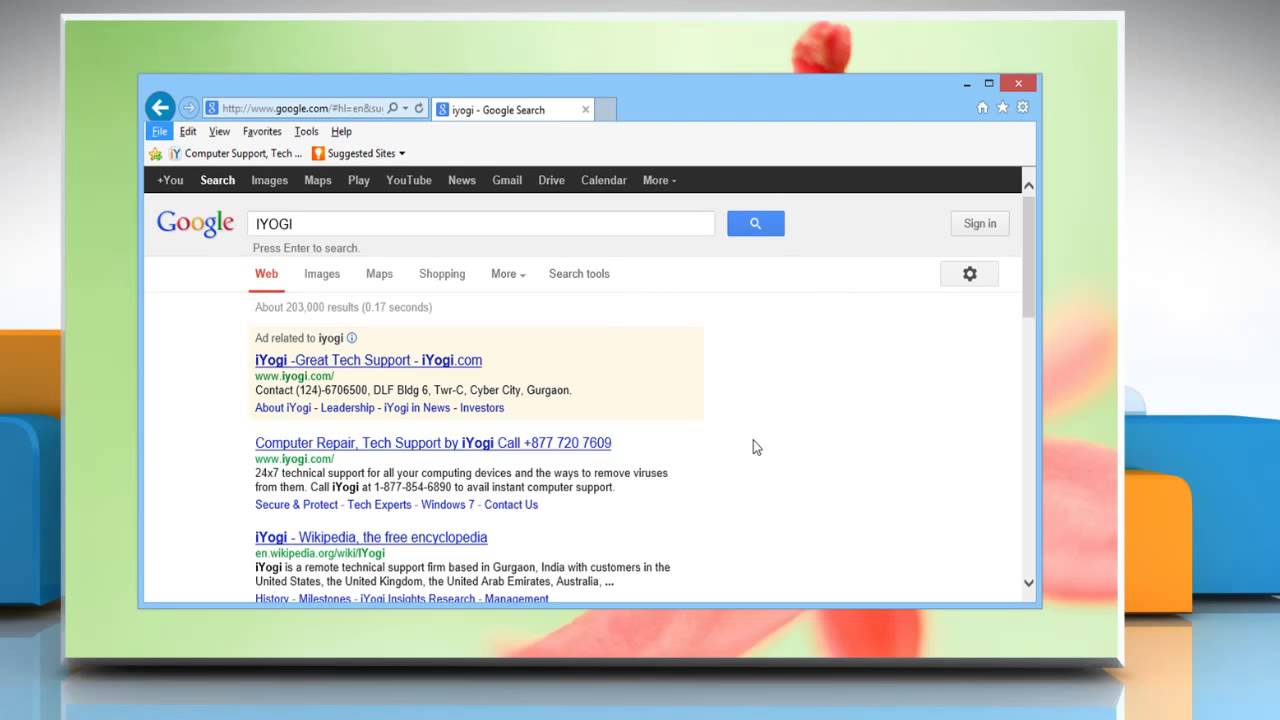Open the Home page icon
The image size is (1280, 720).
tap(982, 107)
